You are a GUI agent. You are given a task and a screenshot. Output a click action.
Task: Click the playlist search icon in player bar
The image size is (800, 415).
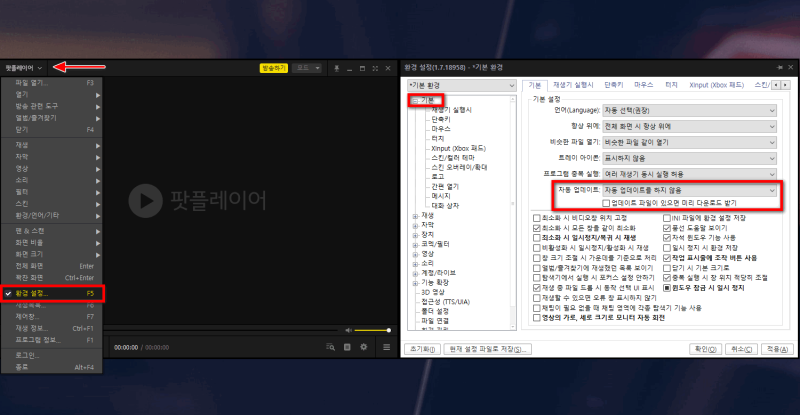(x=329, y=347)
